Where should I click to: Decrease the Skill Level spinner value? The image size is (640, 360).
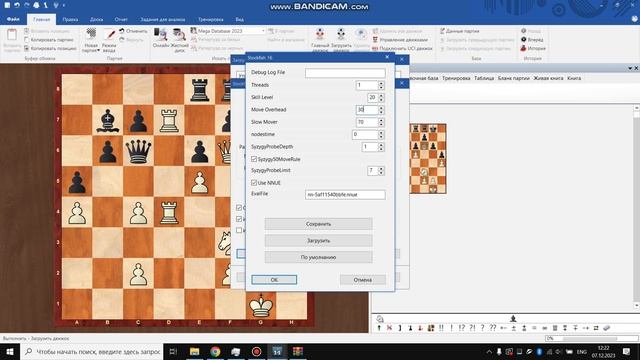click(381, 100)
